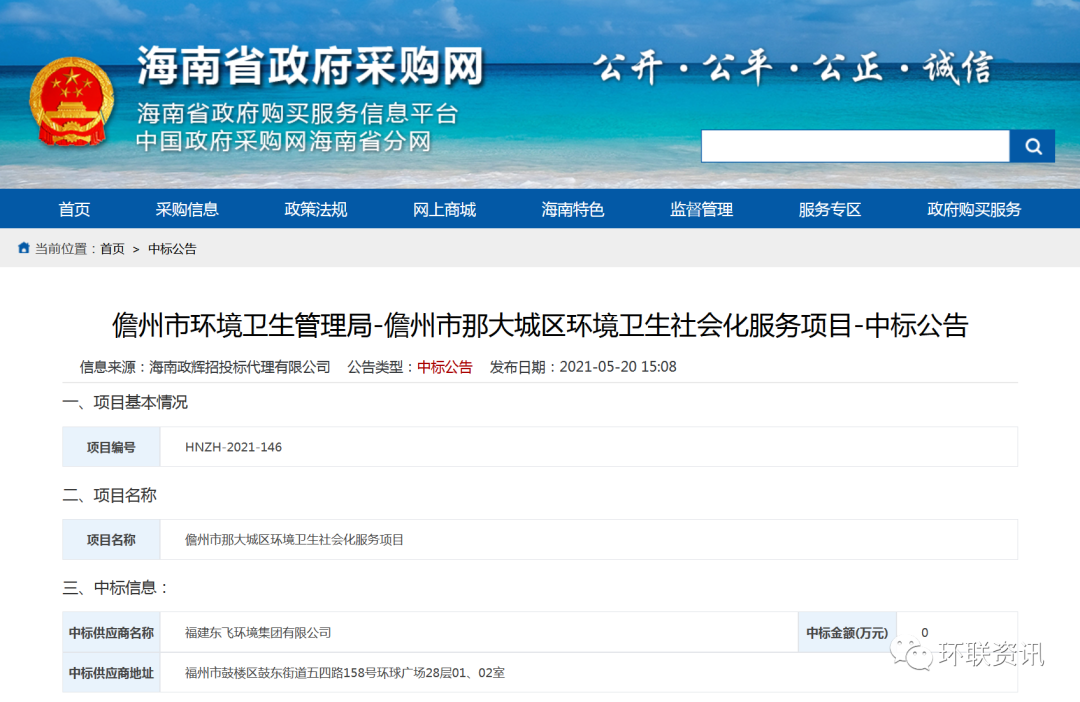Click the home icon in breadcrumb
This screenshot has width=1080, height=702.
point(24,248)
